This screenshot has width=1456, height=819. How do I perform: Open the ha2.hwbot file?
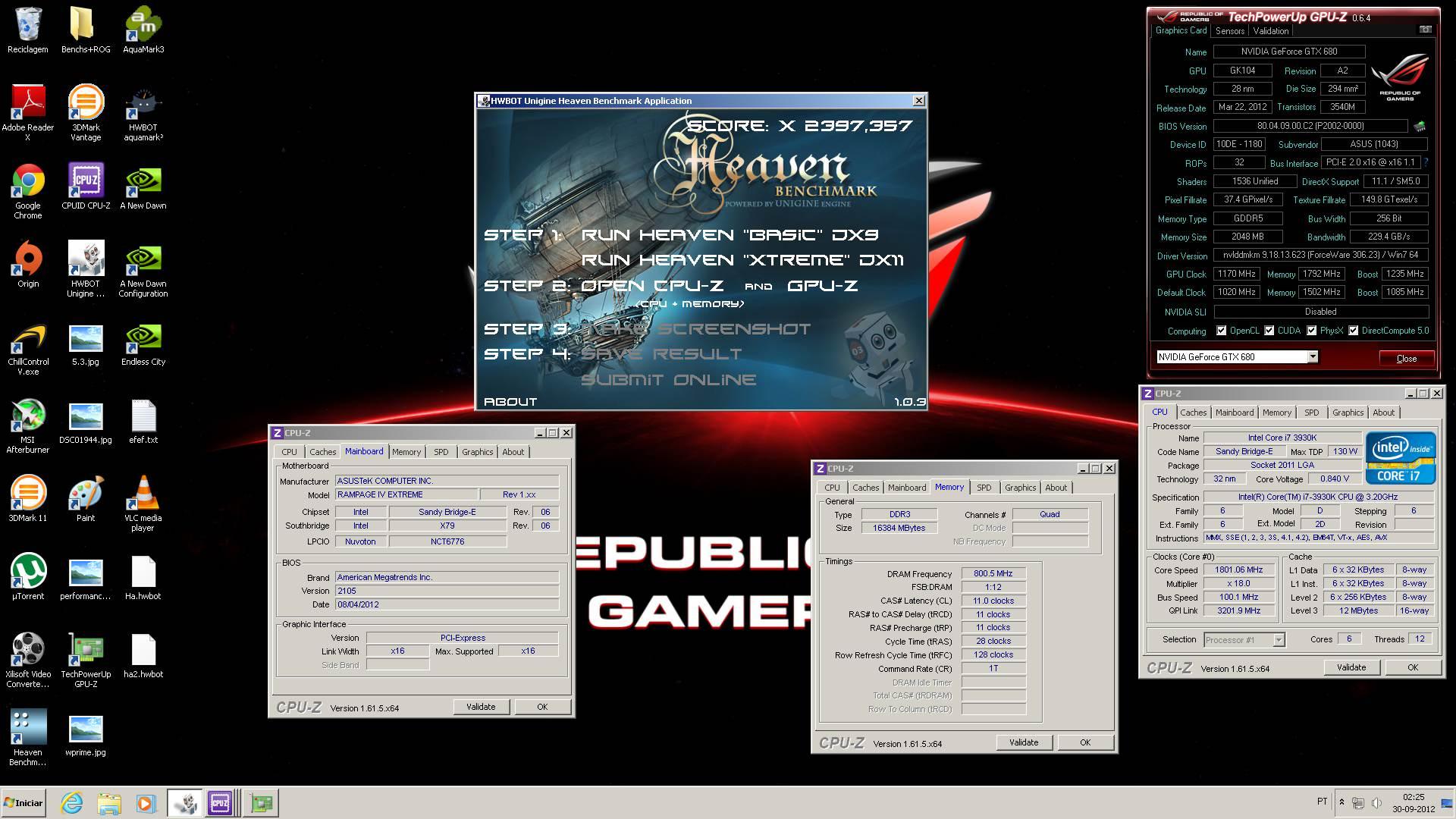[x=143, y=655]
